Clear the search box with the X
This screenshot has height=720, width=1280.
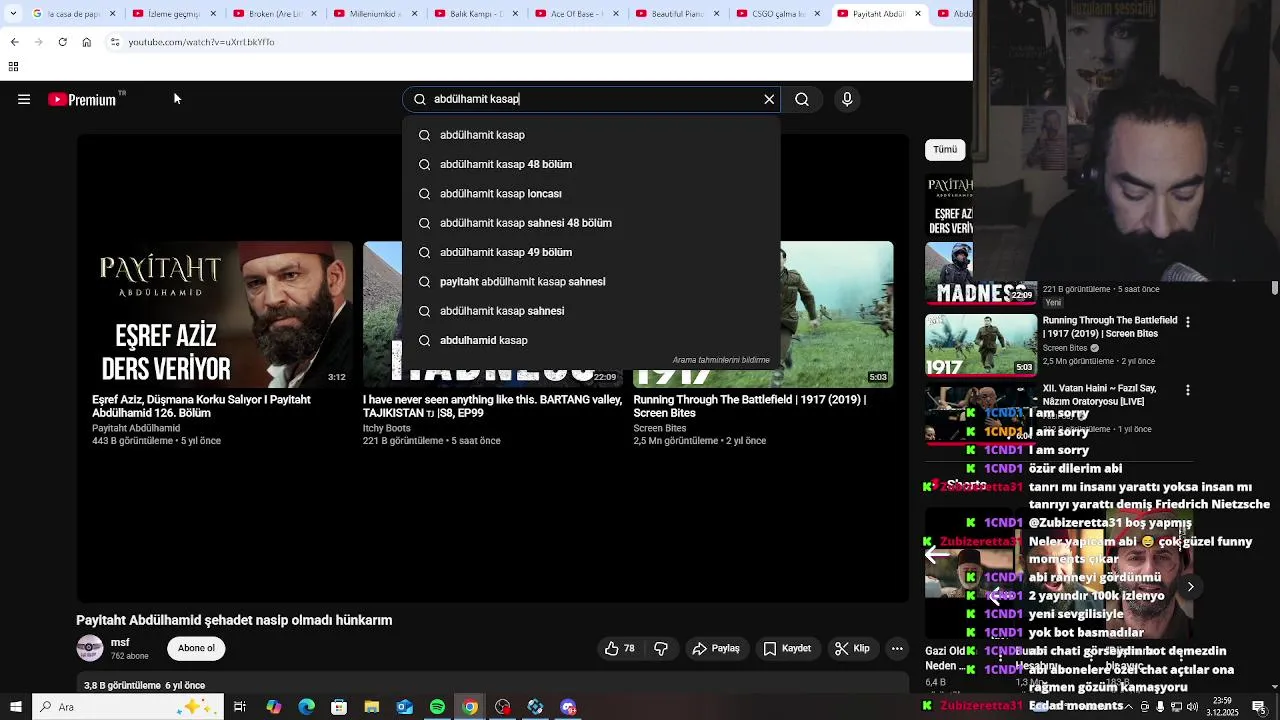pyautogui.click(x=769, y=99)
